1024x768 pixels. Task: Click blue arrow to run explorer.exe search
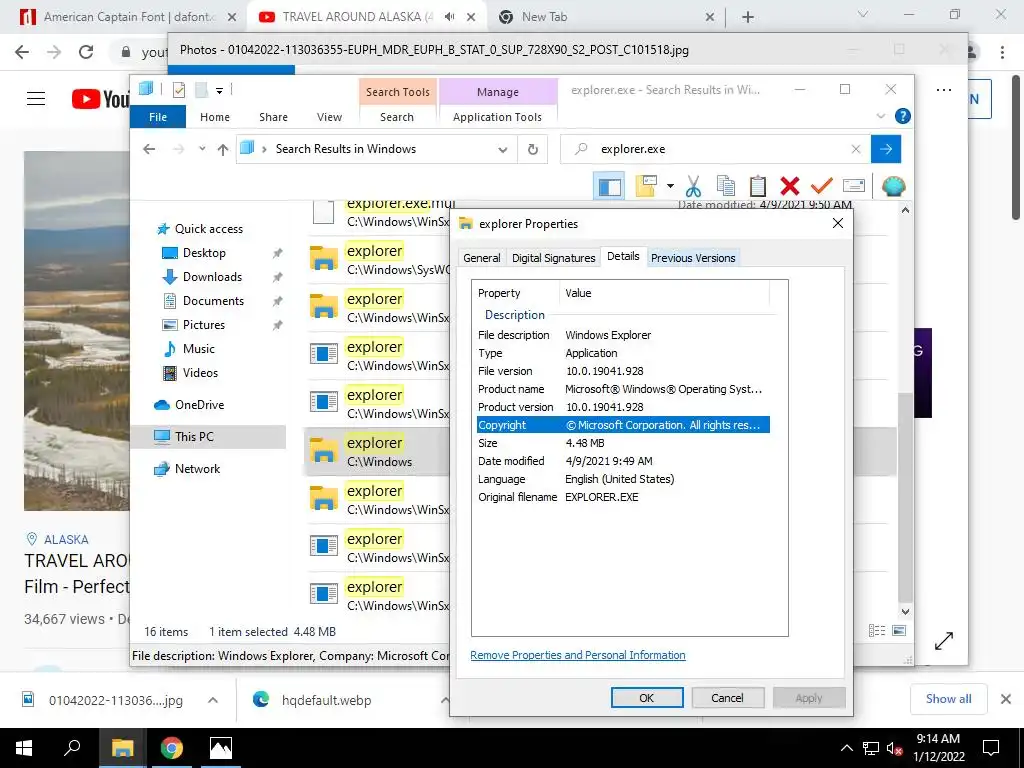tap(886, 149)
